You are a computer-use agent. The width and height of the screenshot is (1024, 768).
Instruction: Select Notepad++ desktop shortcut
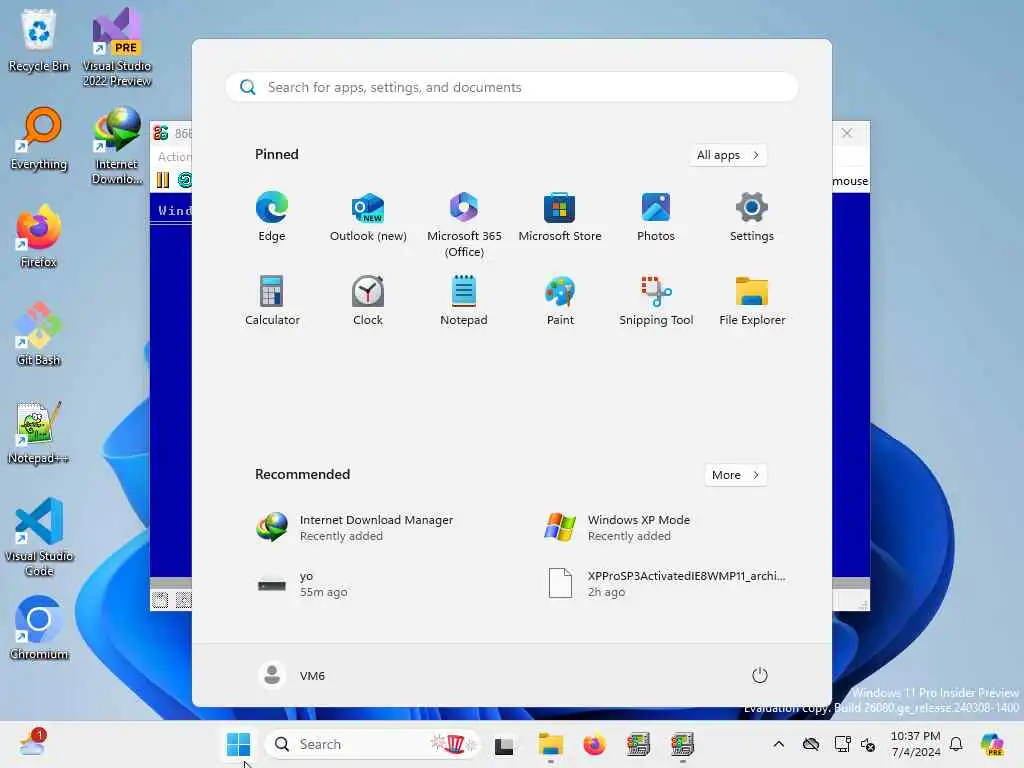pos(39,432)
